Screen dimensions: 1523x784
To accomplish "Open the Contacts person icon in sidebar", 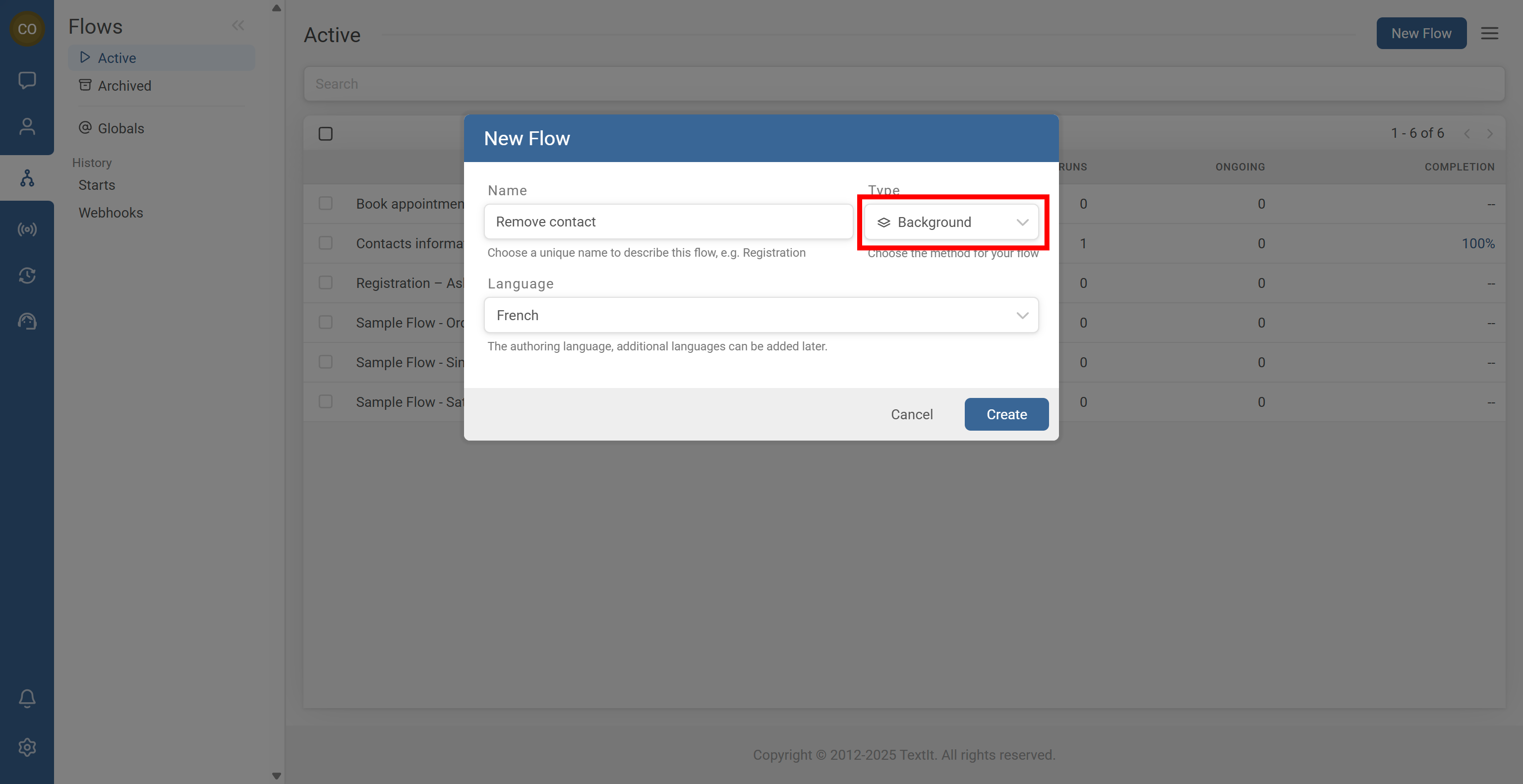I will 27,126.
